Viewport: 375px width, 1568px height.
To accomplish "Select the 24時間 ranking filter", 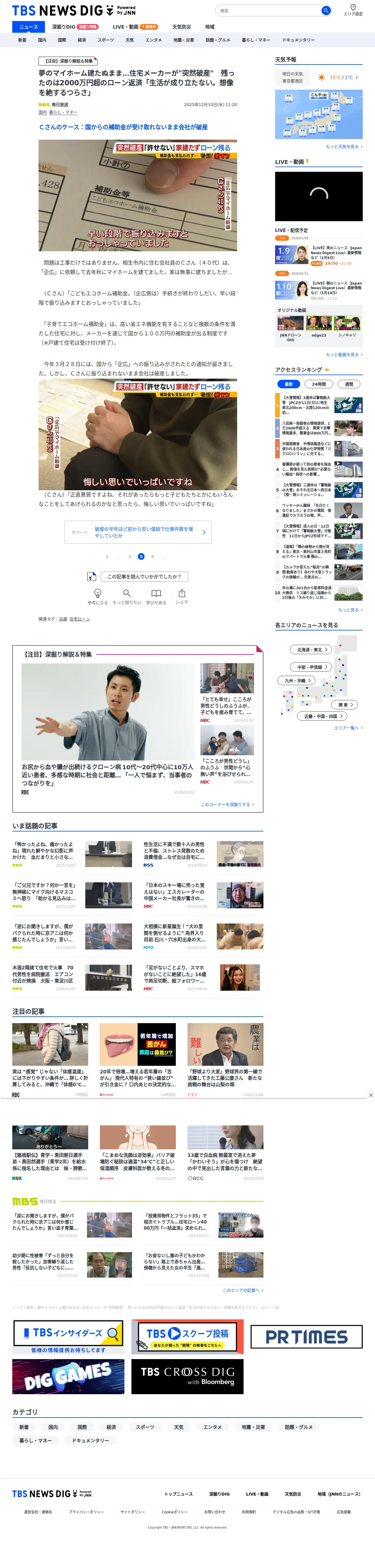I will point(318,384).
